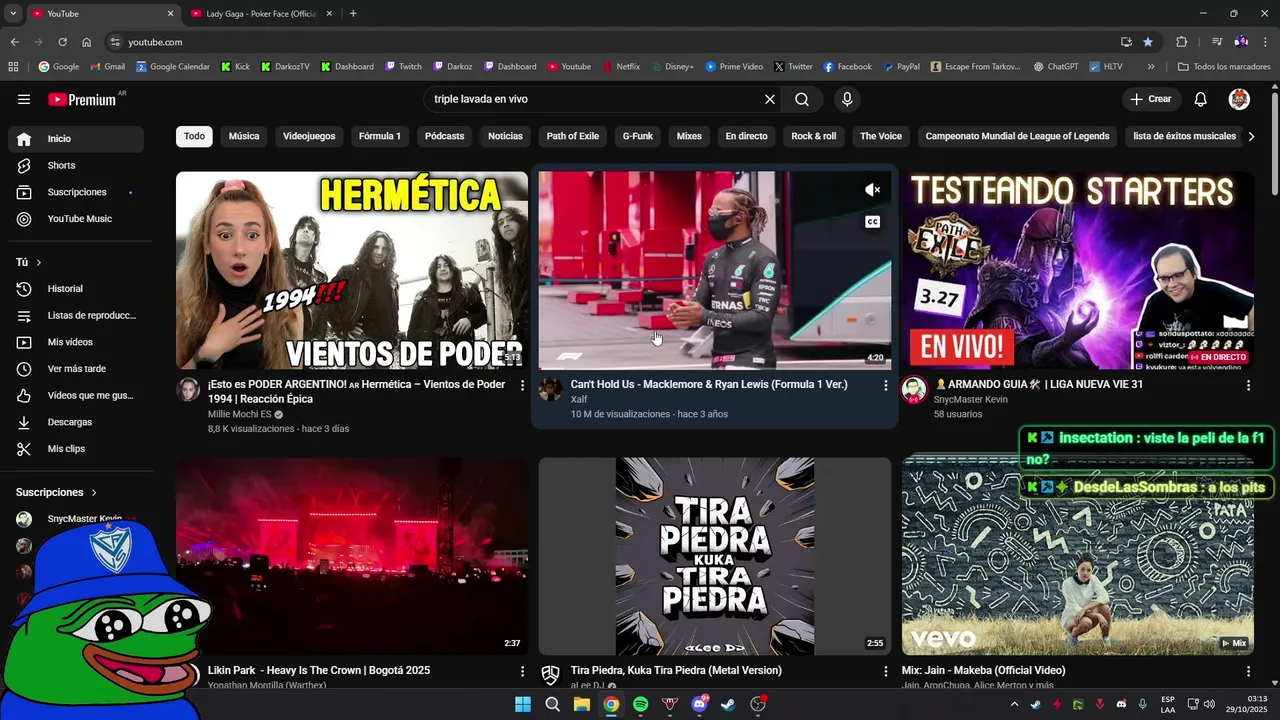1280x720 pixels.
Task: Select the Noticias filter chip
Action: pos(505,136)
